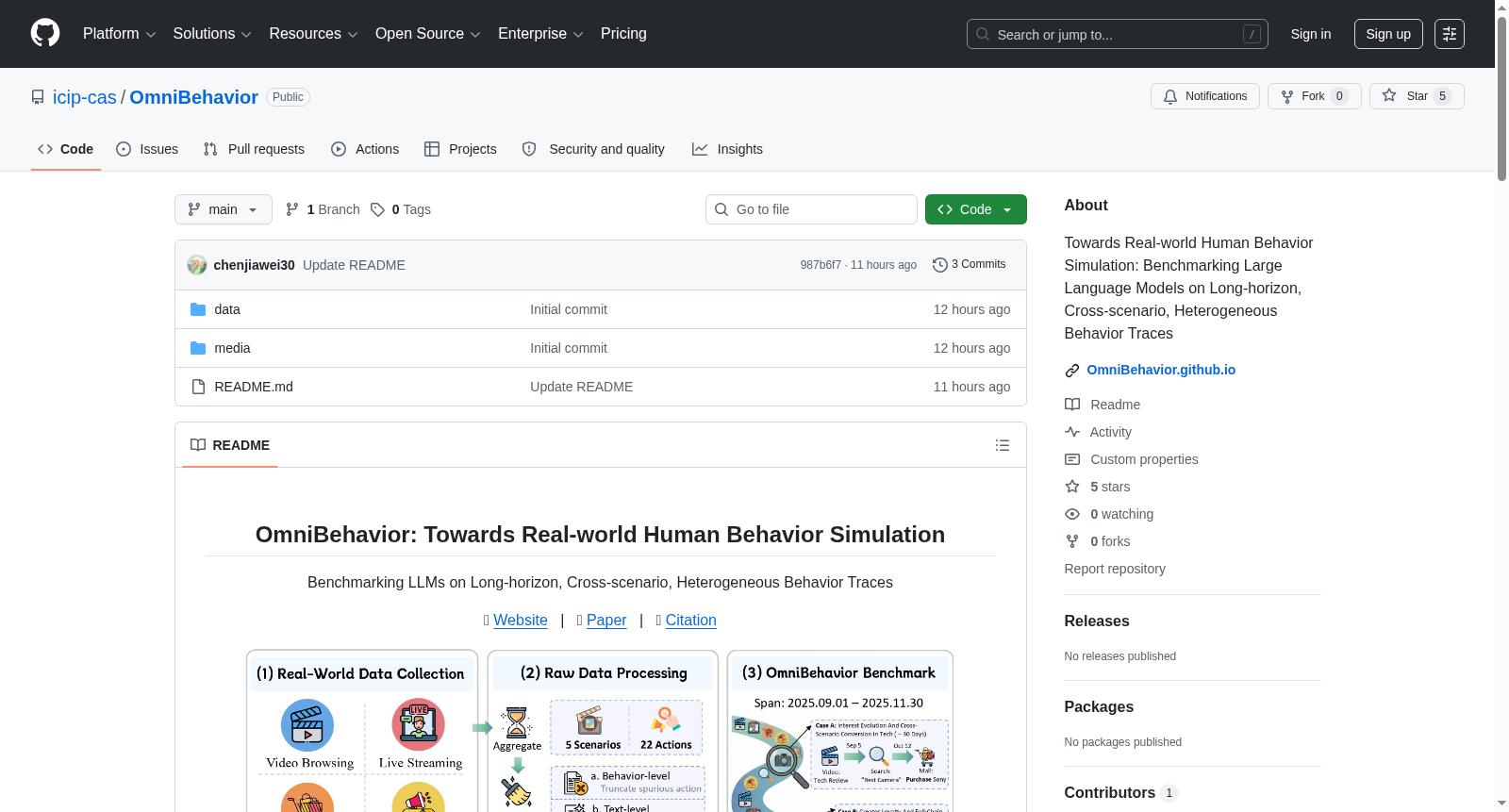This screenshot has width=1509, height=812.
Task: Click the Pricing link
Action: click(x=623, y=34)
